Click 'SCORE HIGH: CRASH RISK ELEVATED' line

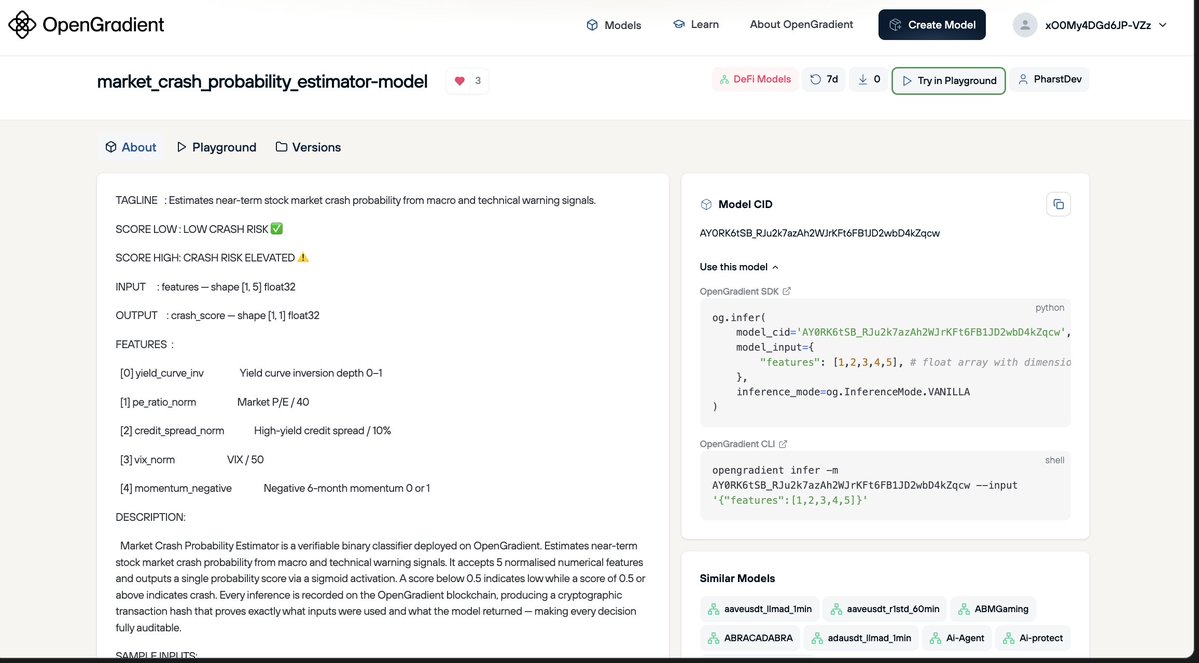[213, 258]
